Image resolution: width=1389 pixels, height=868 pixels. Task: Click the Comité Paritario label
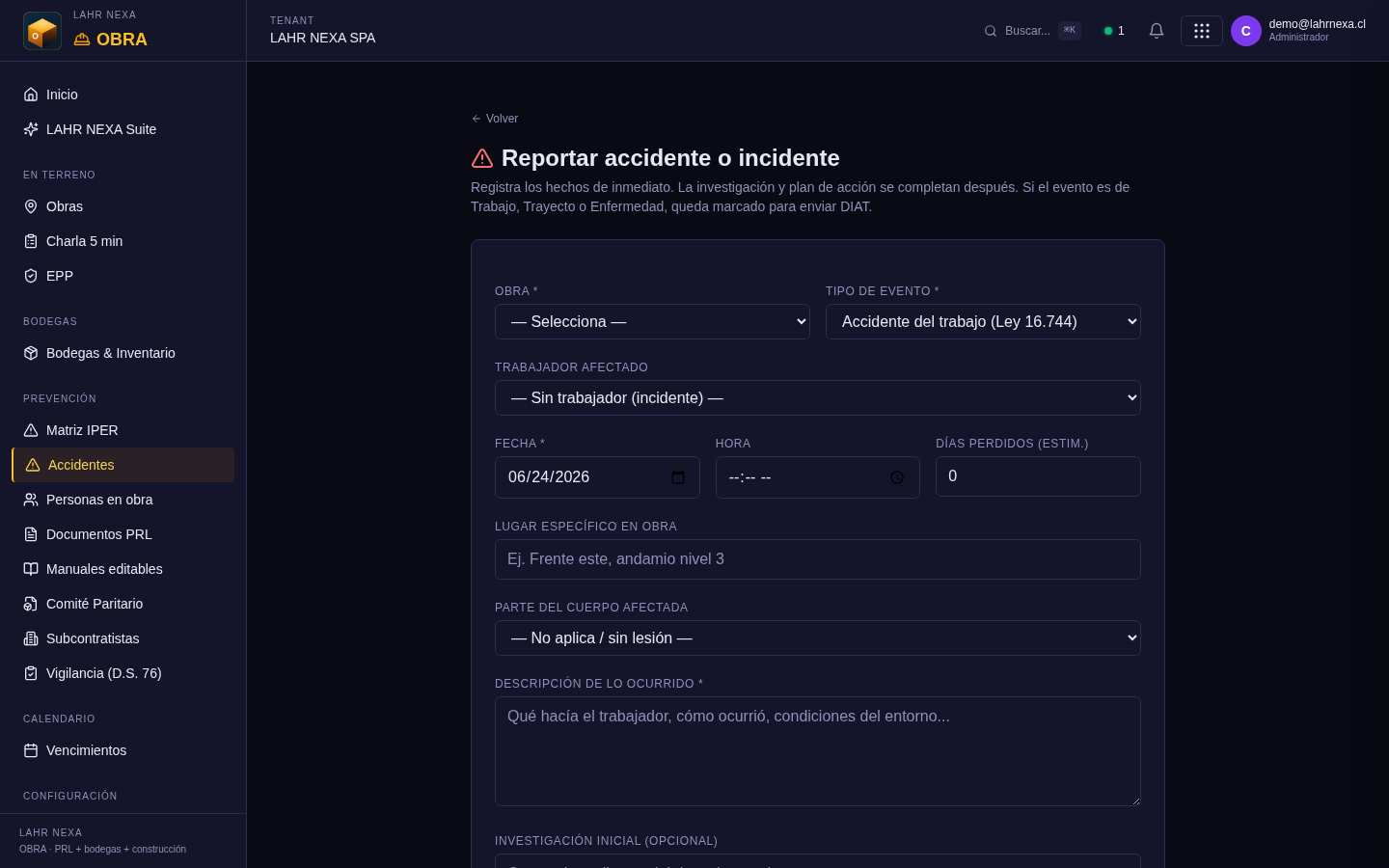pyautogui.click(x=95, y=604)
